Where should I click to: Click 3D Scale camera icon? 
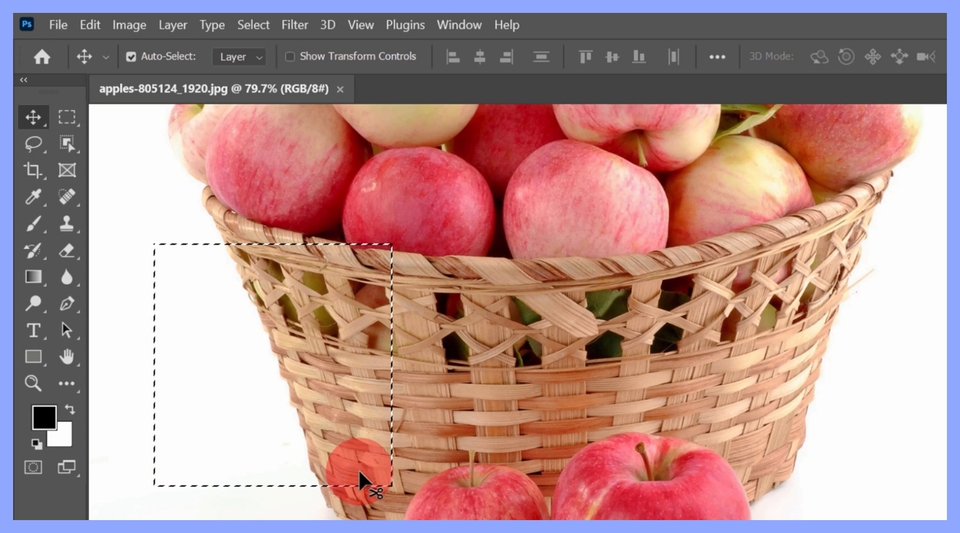[x=926, y=57]
